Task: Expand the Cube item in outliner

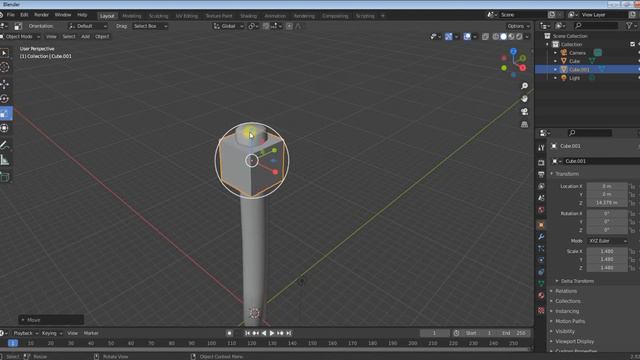Action: (x=555, y=61)
